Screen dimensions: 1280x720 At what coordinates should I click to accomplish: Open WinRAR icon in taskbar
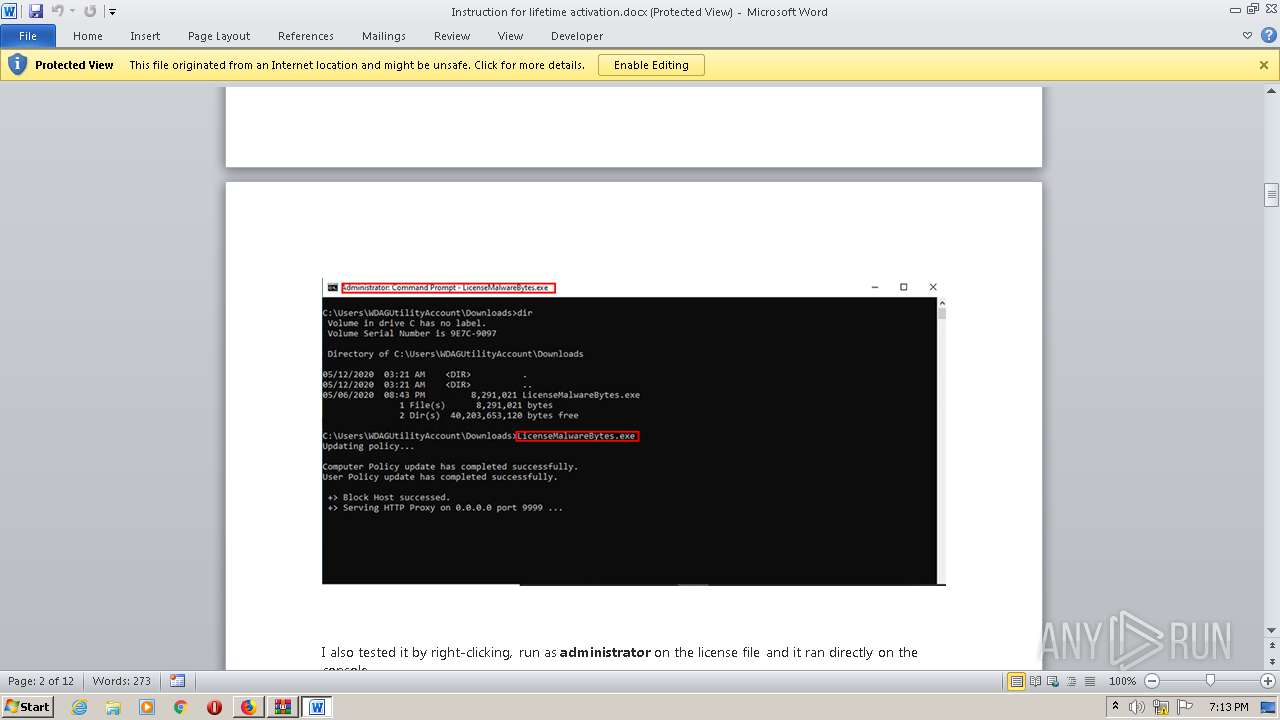coord(282,707)
